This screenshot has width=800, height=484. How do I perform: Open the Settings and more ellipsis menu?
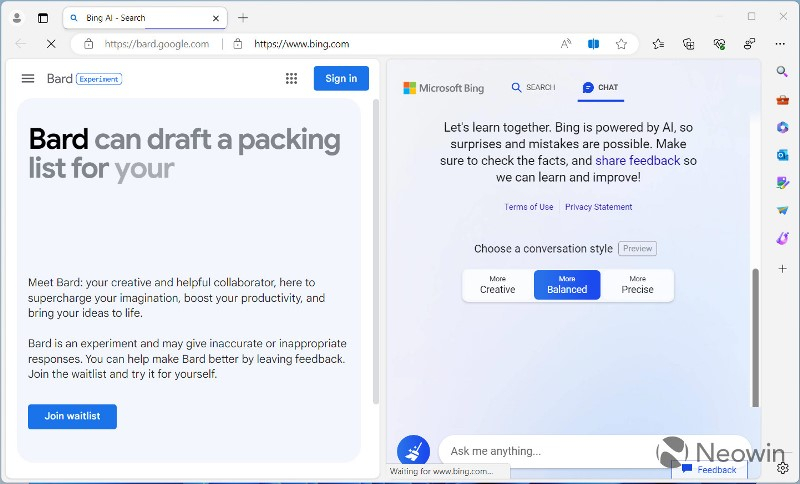tap(780, 44)
